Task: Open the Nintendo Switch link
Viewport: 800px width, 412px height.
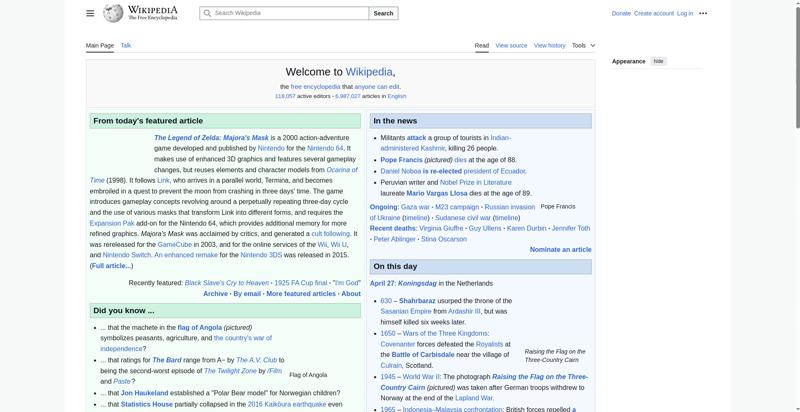Action: coord(127,255)
